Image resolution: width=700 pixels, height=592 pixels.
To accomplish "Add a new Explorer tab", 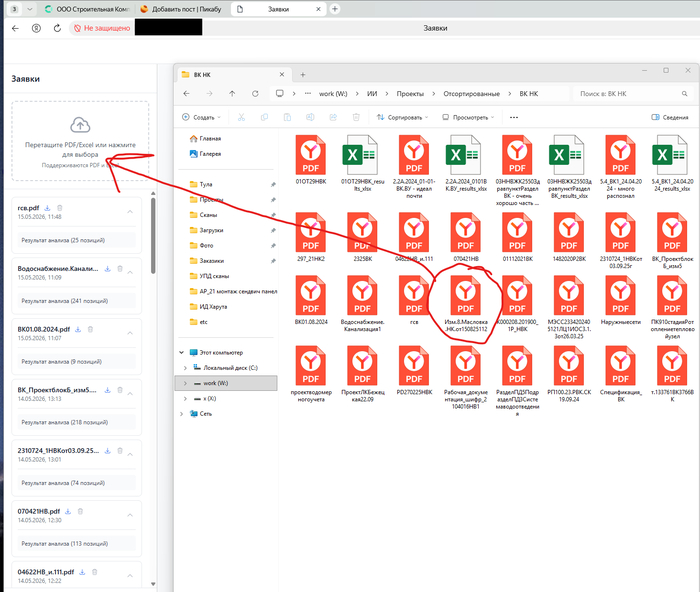I will [303, 75].
